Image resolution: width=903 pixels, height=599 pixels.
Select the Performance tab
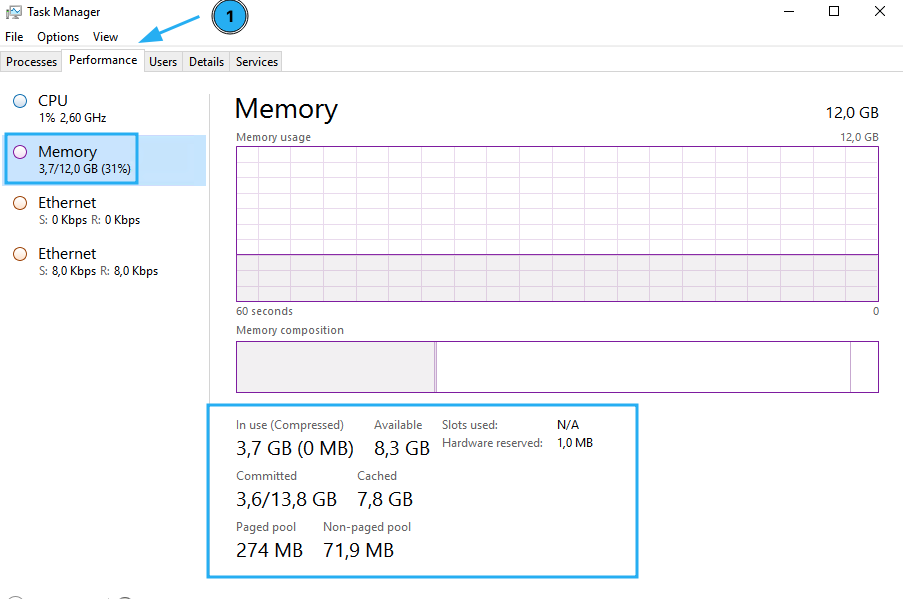[x=102, y=60]
